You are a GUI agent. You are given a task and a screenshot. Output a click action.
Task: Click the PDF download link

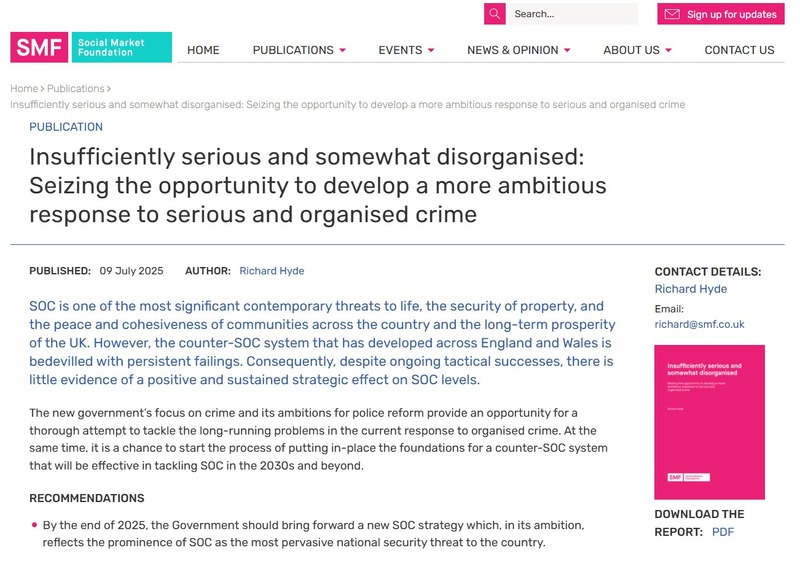pos(723,532)
